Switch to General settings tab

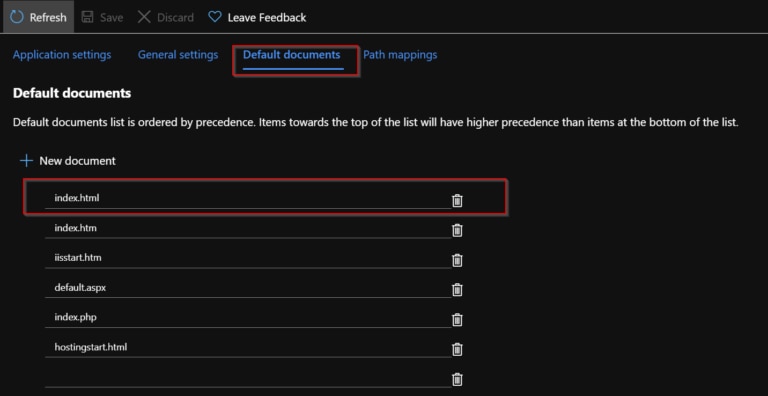click(178, 54)
